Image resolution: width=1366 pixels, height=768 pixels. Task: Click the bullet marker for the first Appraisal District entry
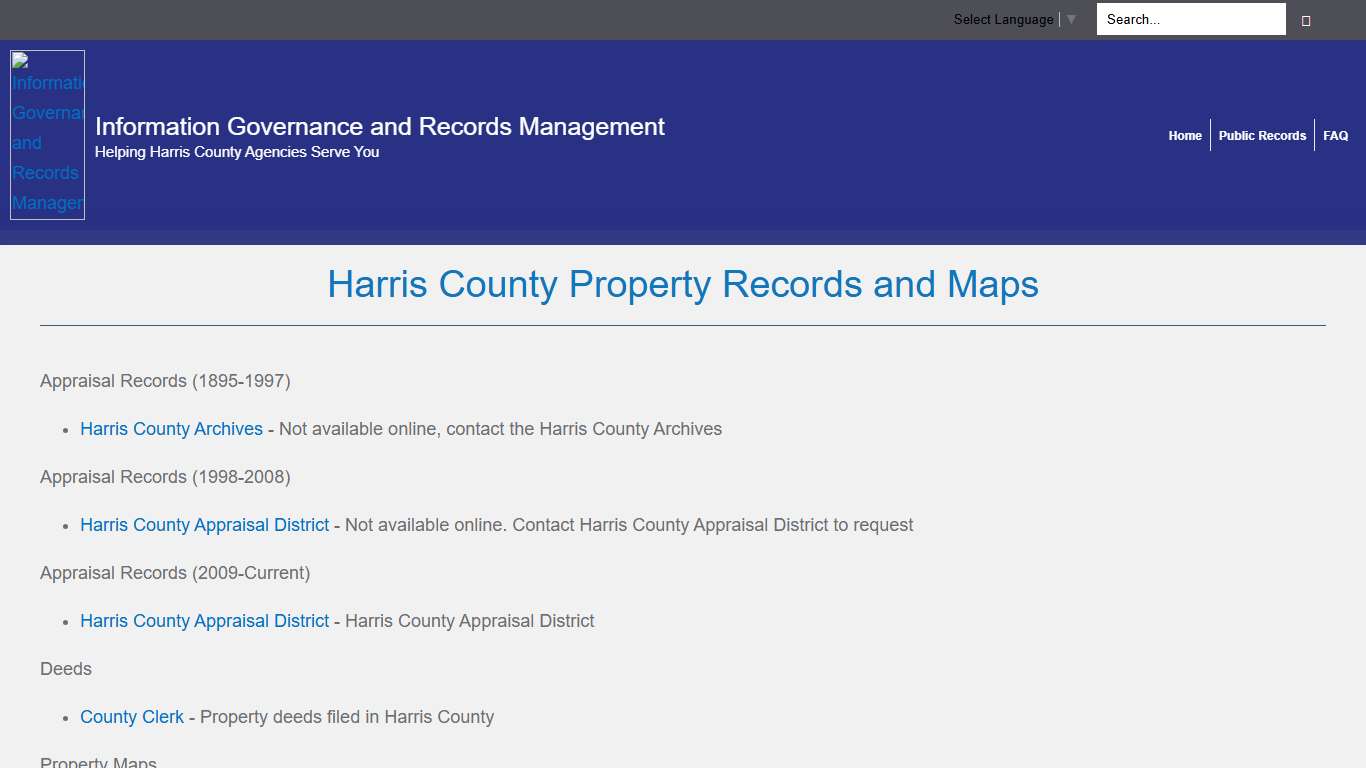coord(65,525)
